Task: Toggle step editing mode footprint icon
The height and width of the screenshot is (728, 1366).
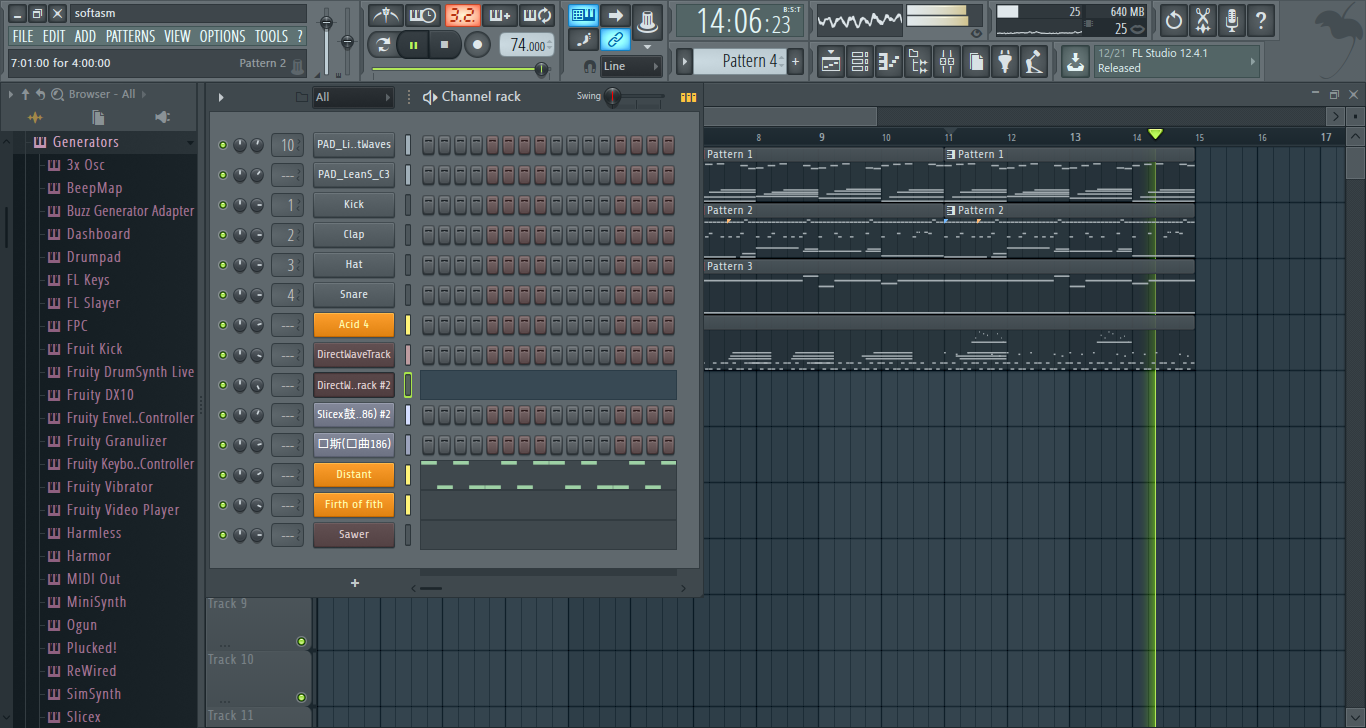Action: click(x=584, y=40)
